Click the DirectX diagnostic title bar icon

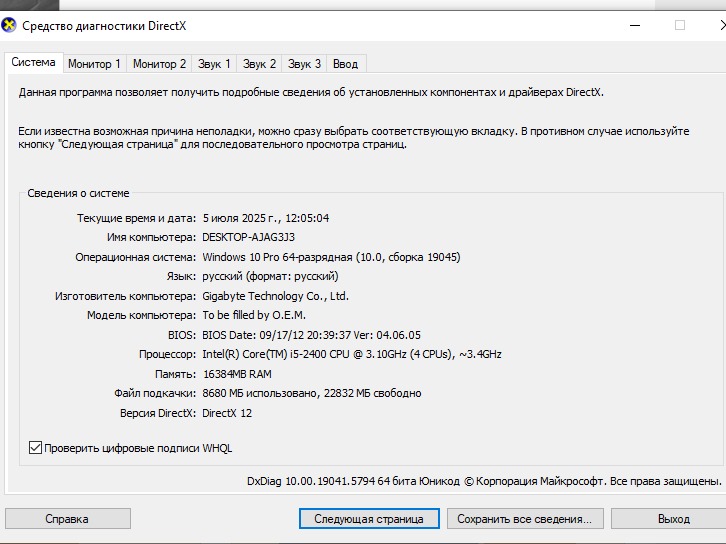point(9,25)
